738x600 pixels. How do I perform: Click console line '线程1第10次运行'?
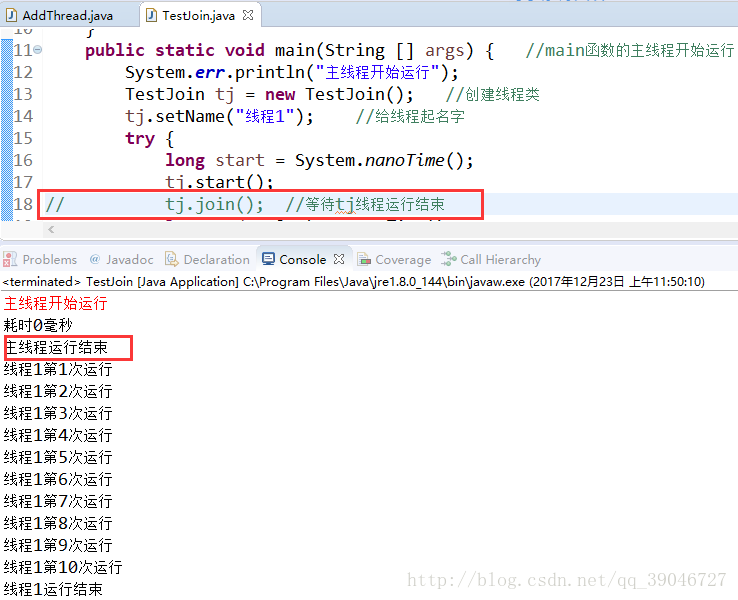[63, 567]
